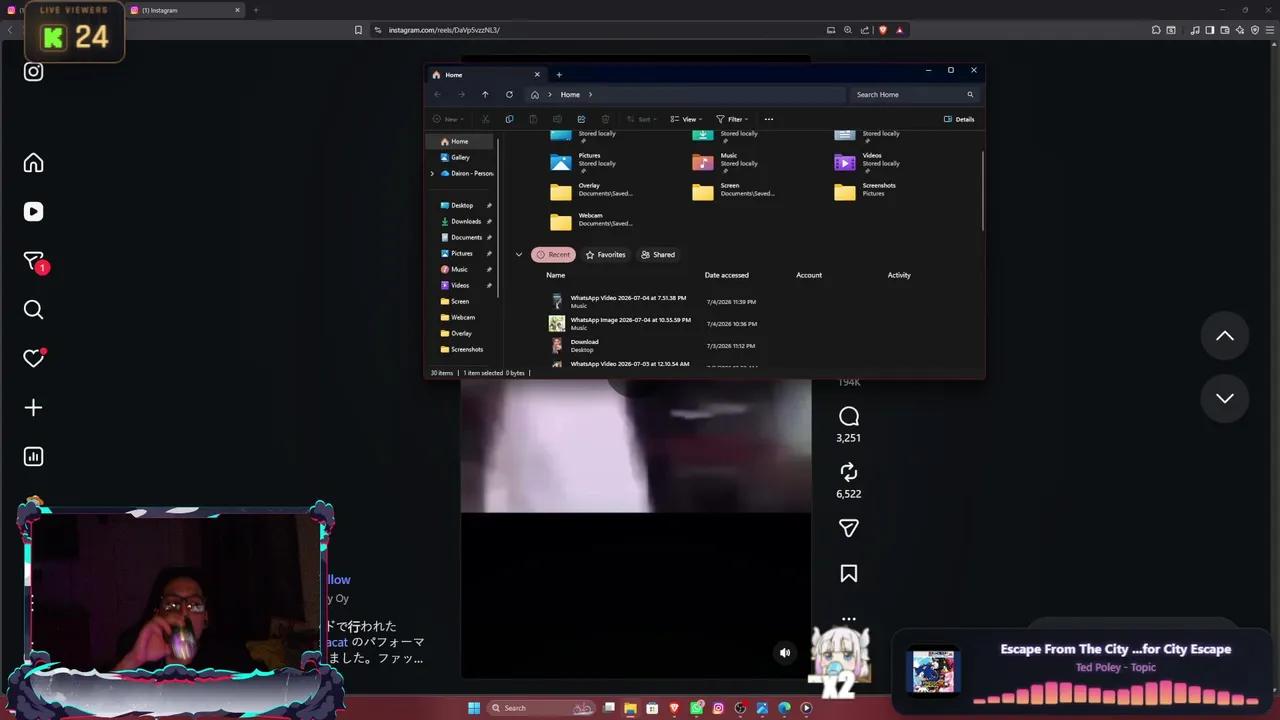Open See more options in Explorer toolbar
The width and height of the screenshot is (1280, 720).
(x=768, y=119)
